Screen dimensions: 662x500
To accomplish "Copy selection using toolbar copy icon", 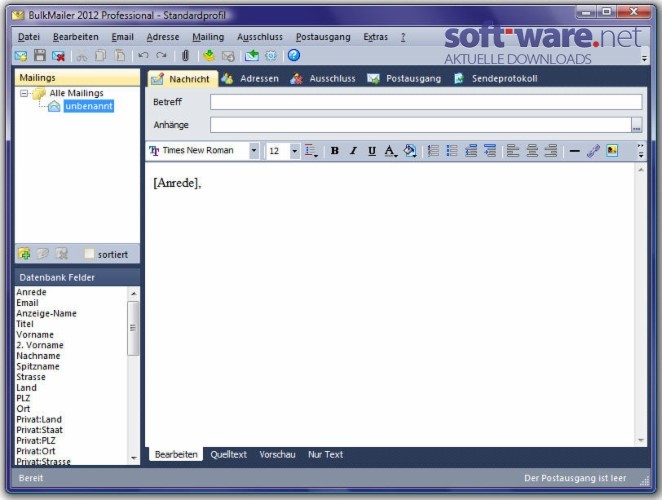I will 100,55.
